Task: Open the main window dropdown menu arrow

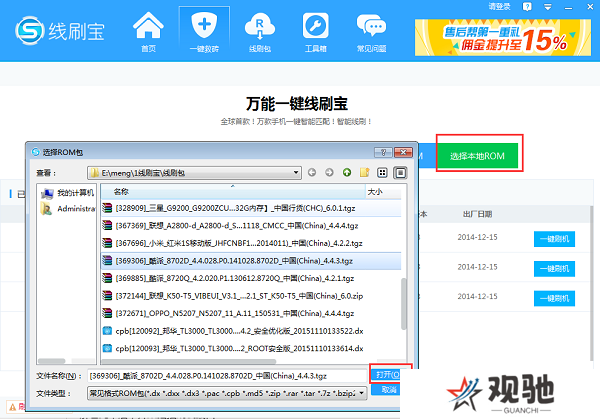Action: 548,7
